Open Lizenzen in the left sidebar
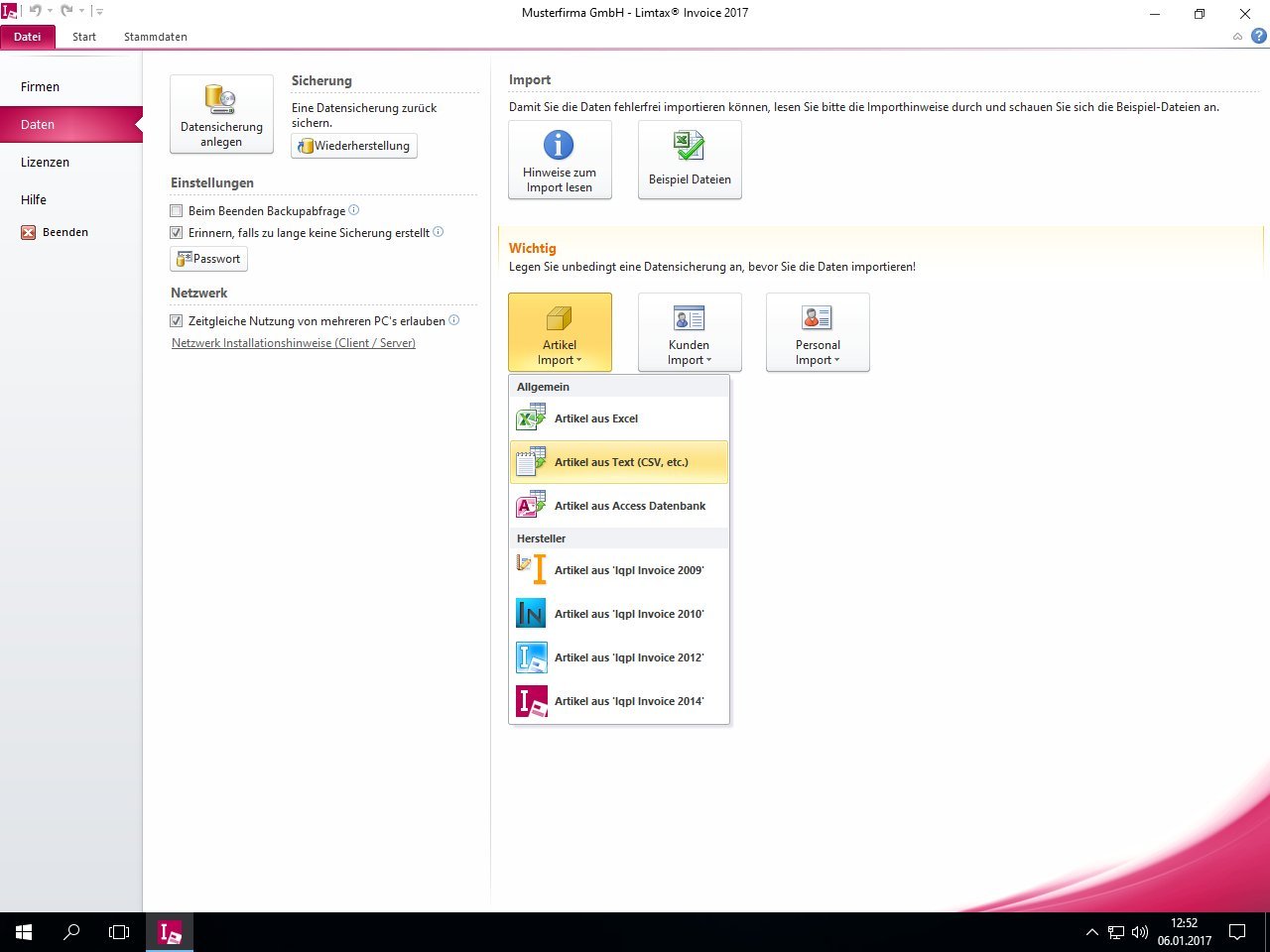 [45, 162]
